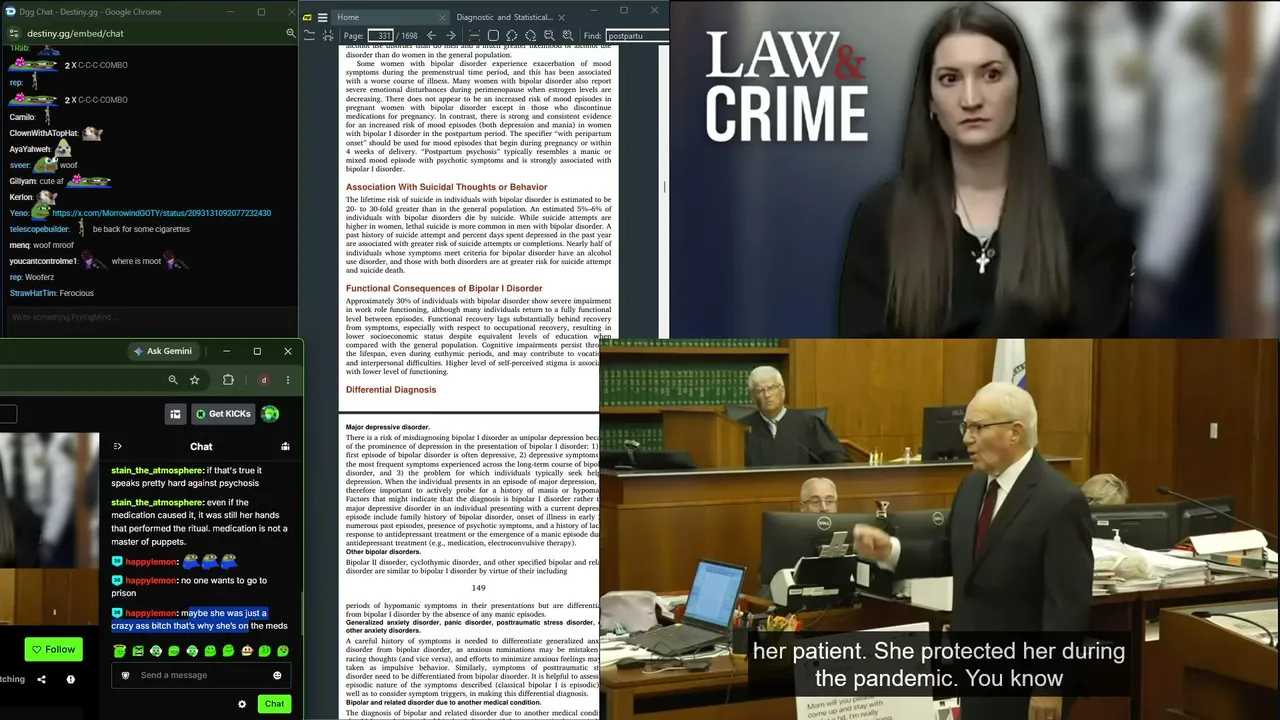Screen dimensions: 1280x720
Task: Close the Diagnostic and Statistical tab
Action: click(x=561, y=17)
